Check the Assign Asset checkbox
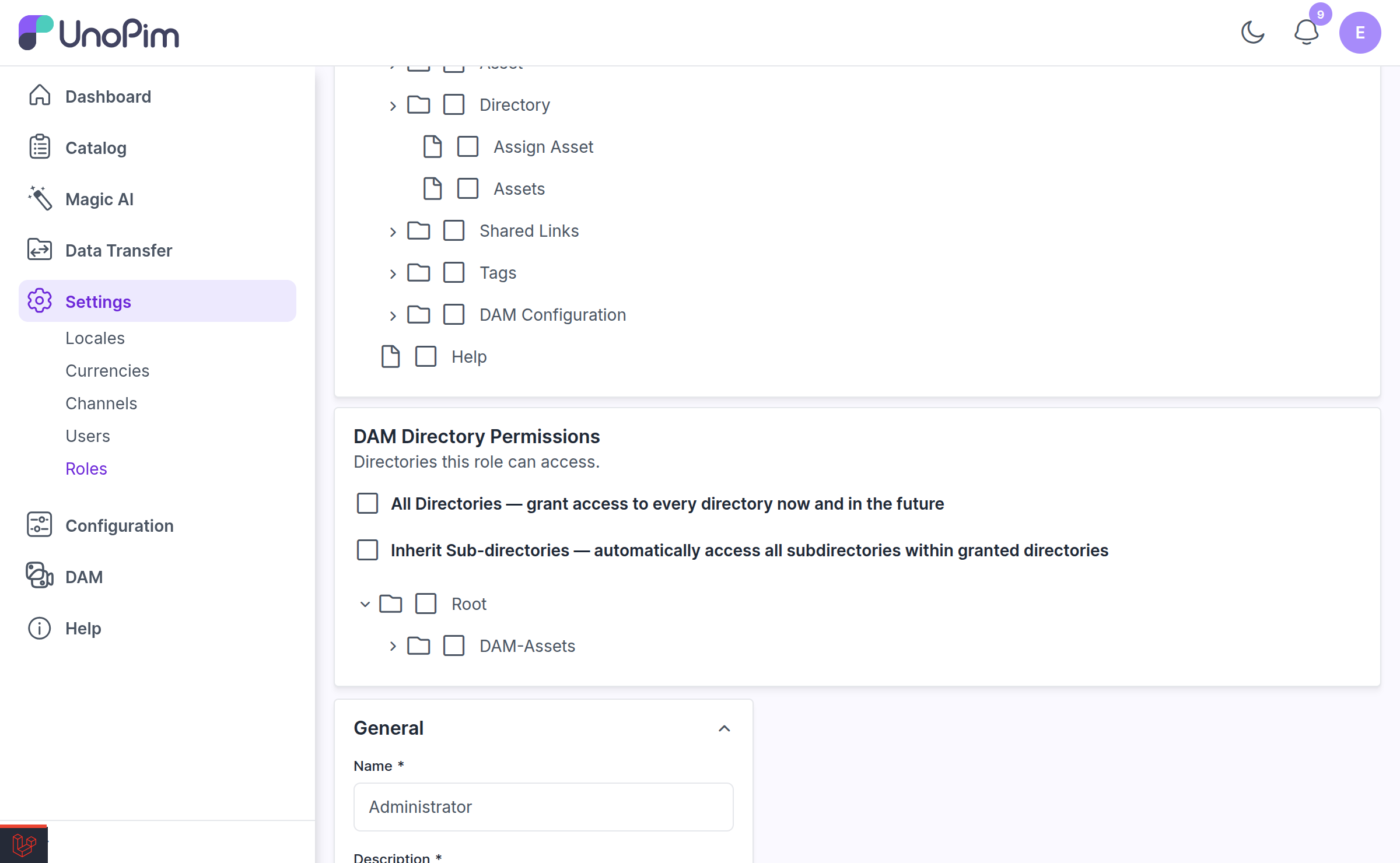The width and height of the screenshot is (1400, 863). (x=468, y=147)
